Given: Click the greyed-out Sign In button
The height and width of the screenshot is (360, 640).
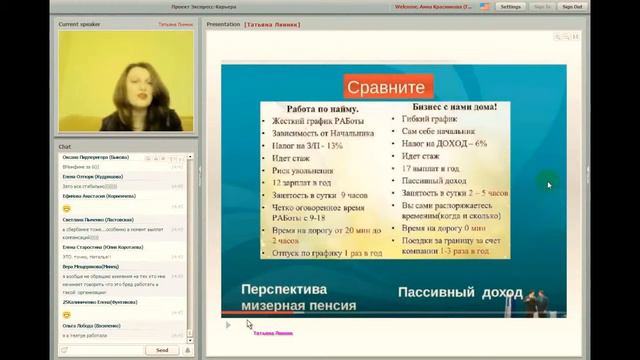Looking at the screenshot, I should (542, 7).
